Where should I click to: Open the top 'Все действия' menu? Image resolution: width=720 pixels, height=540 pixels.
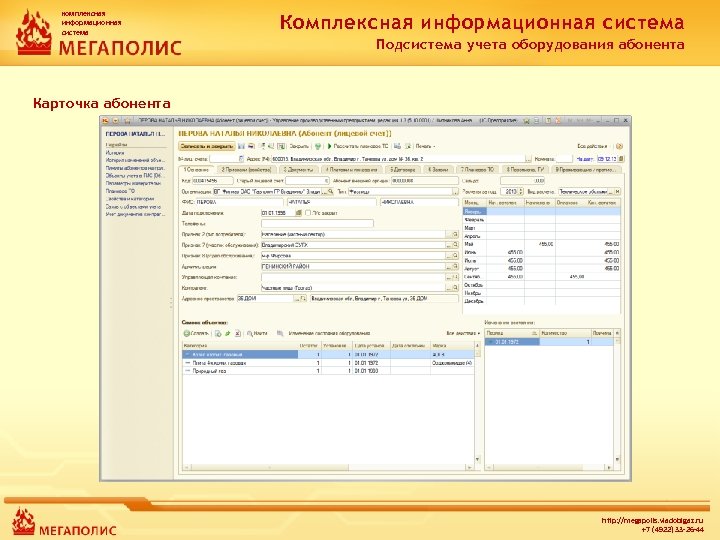(592, 146)
